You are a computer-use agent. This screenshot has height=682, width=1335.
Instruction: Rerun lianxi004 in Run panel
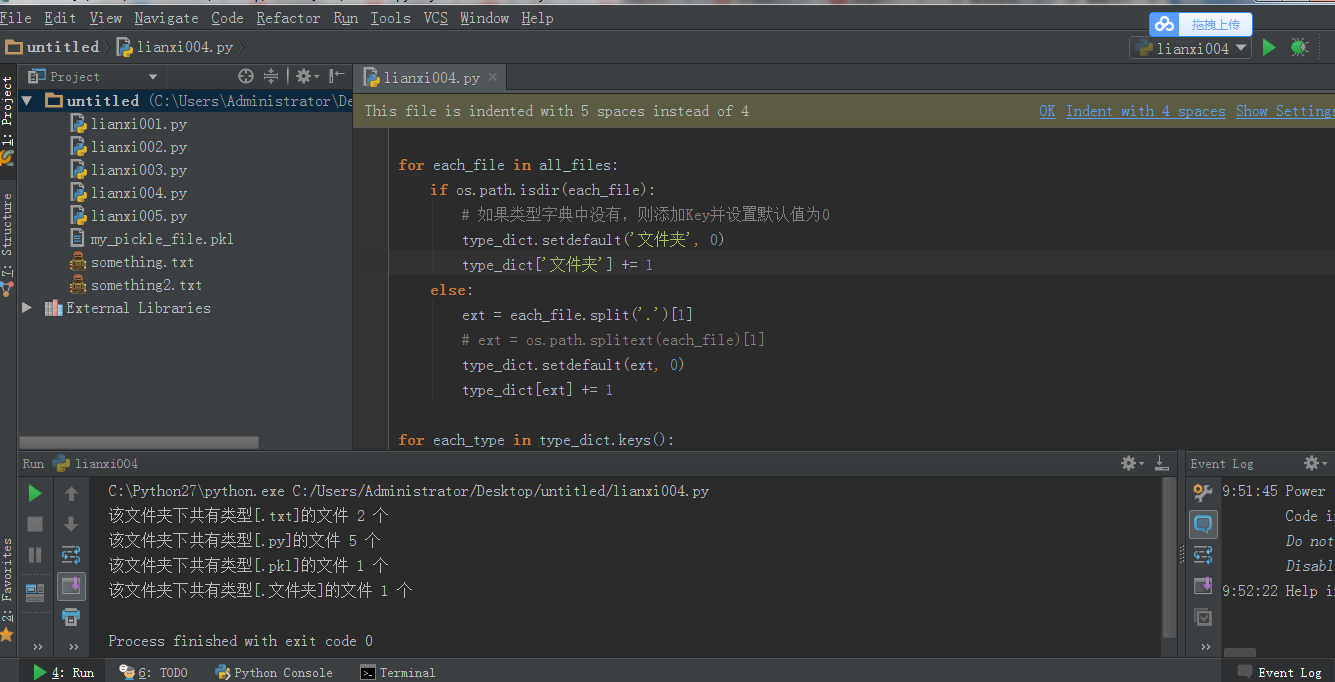click(35, 493)
